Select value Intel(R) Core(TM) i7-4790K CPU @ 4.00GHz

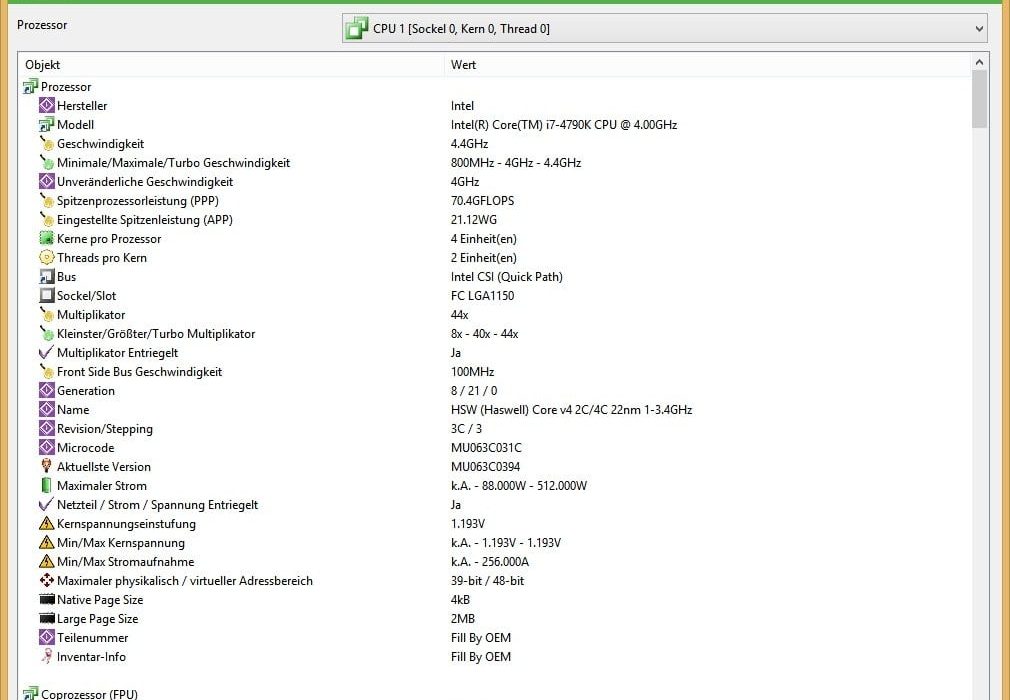pos(564,124)
